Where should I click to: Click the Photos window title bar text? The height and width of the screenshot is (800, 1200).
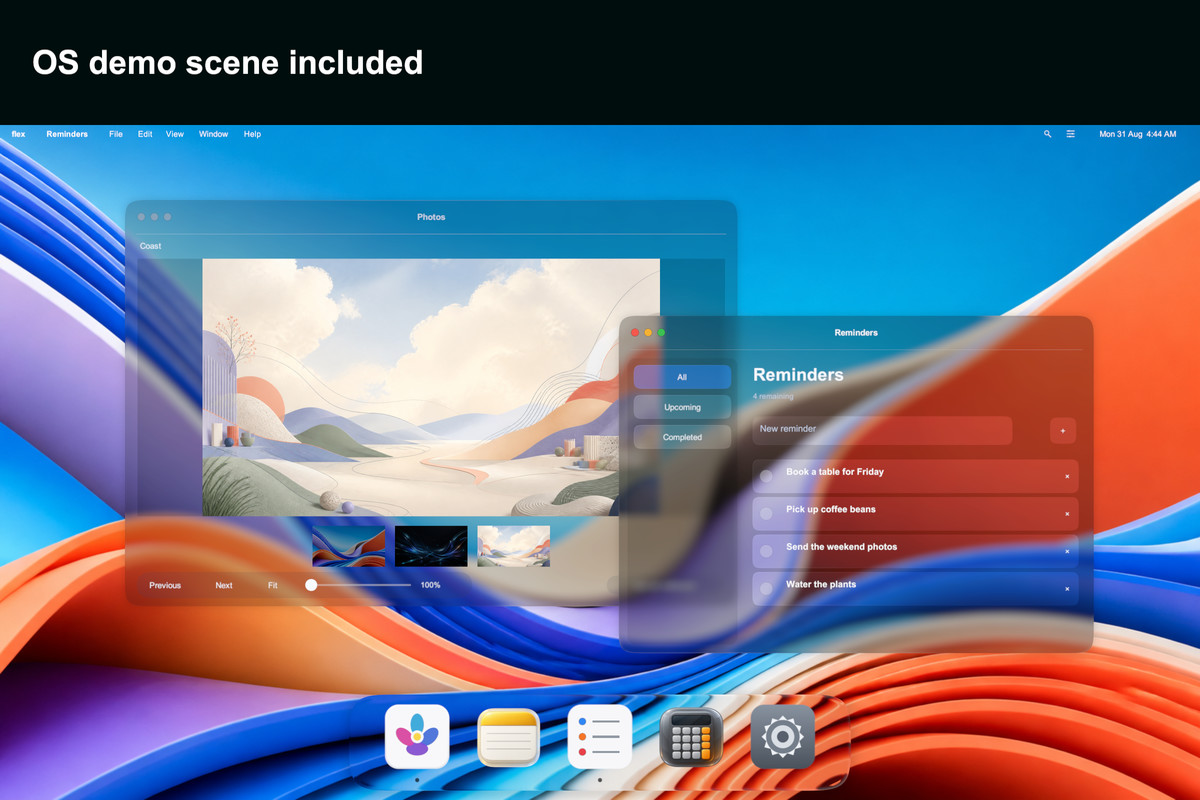click(x=431, y=217)
